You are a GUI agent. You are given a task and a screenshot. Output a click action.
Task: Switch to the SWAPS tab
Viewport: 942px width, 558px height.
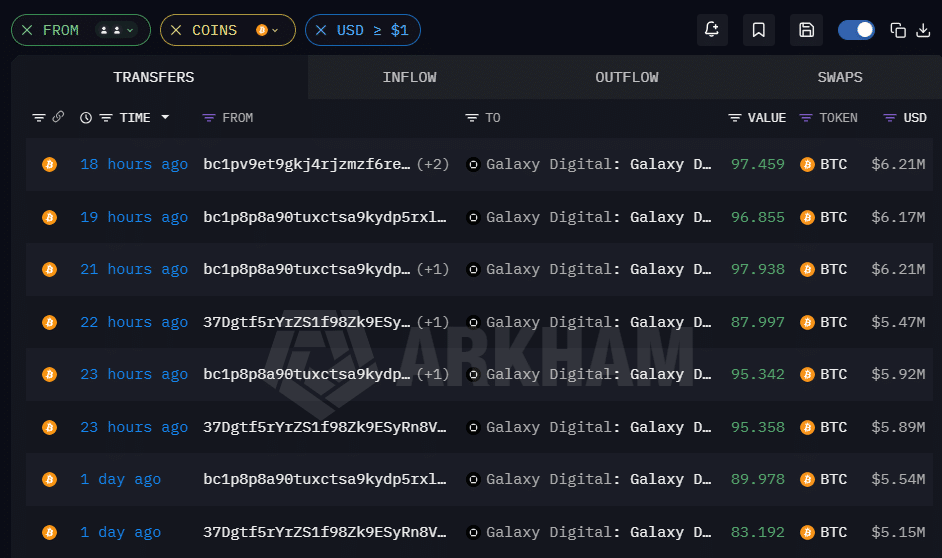tap(840, 77)
